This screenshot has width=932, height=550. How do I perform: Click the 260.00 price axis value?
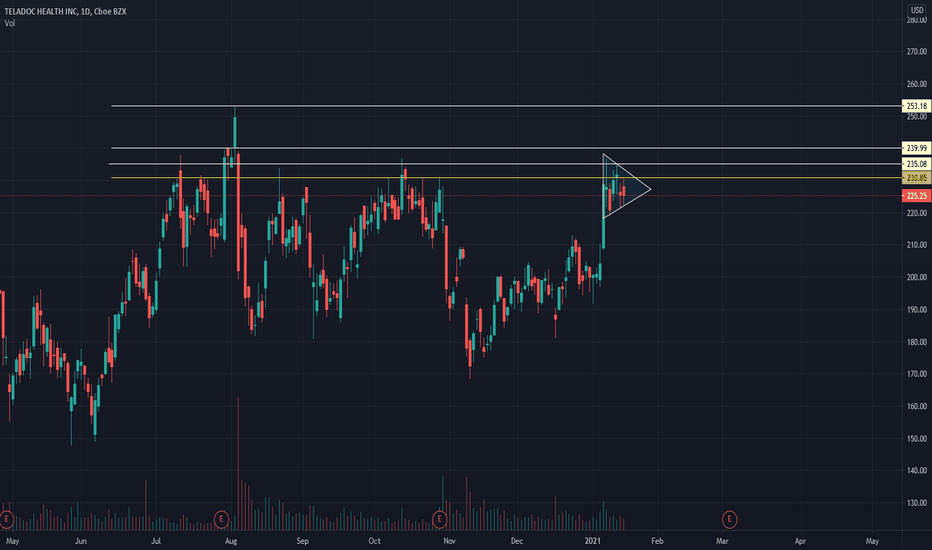click(x=917, y=84)
